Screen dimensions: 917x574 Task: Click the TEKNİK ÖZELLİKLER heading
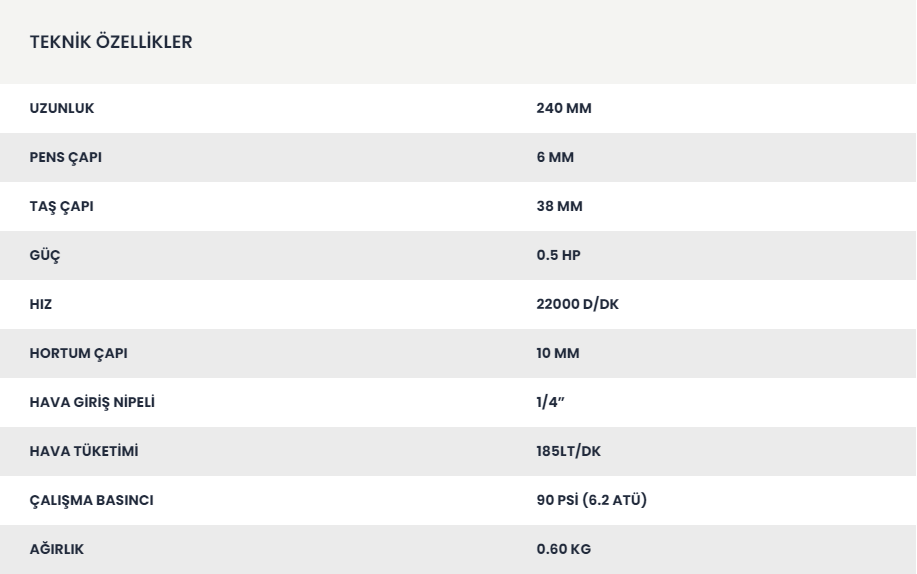[111, 42]
